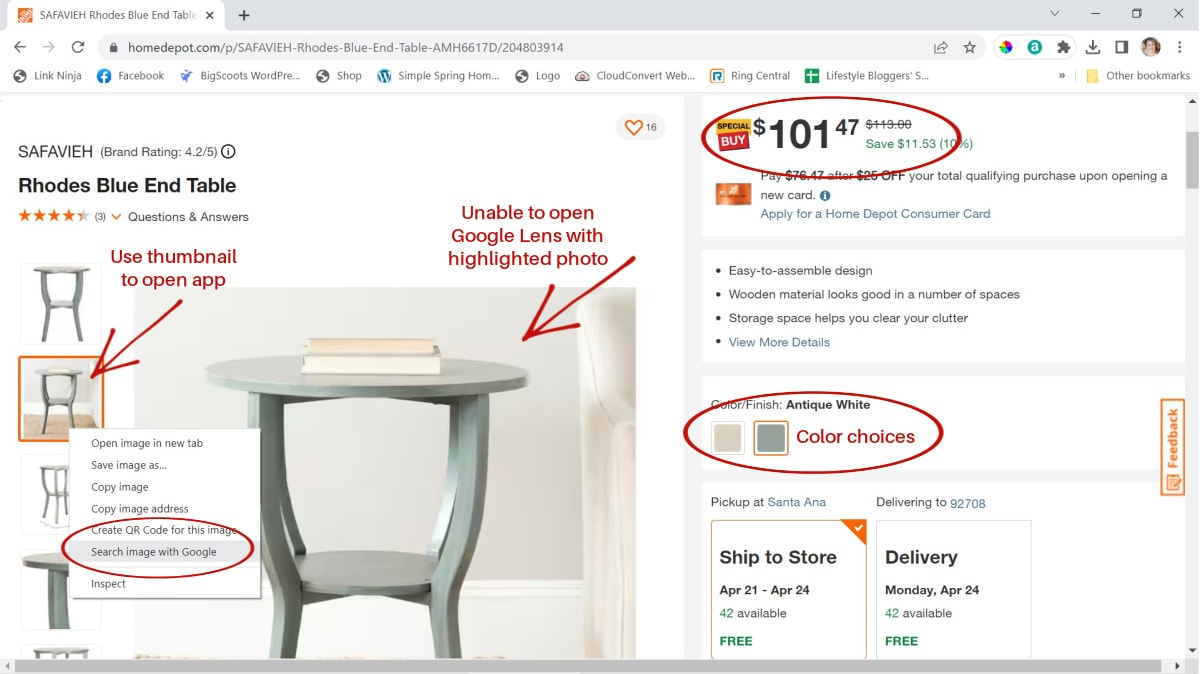
Task: Click the View More Details link
Action: 779,342
